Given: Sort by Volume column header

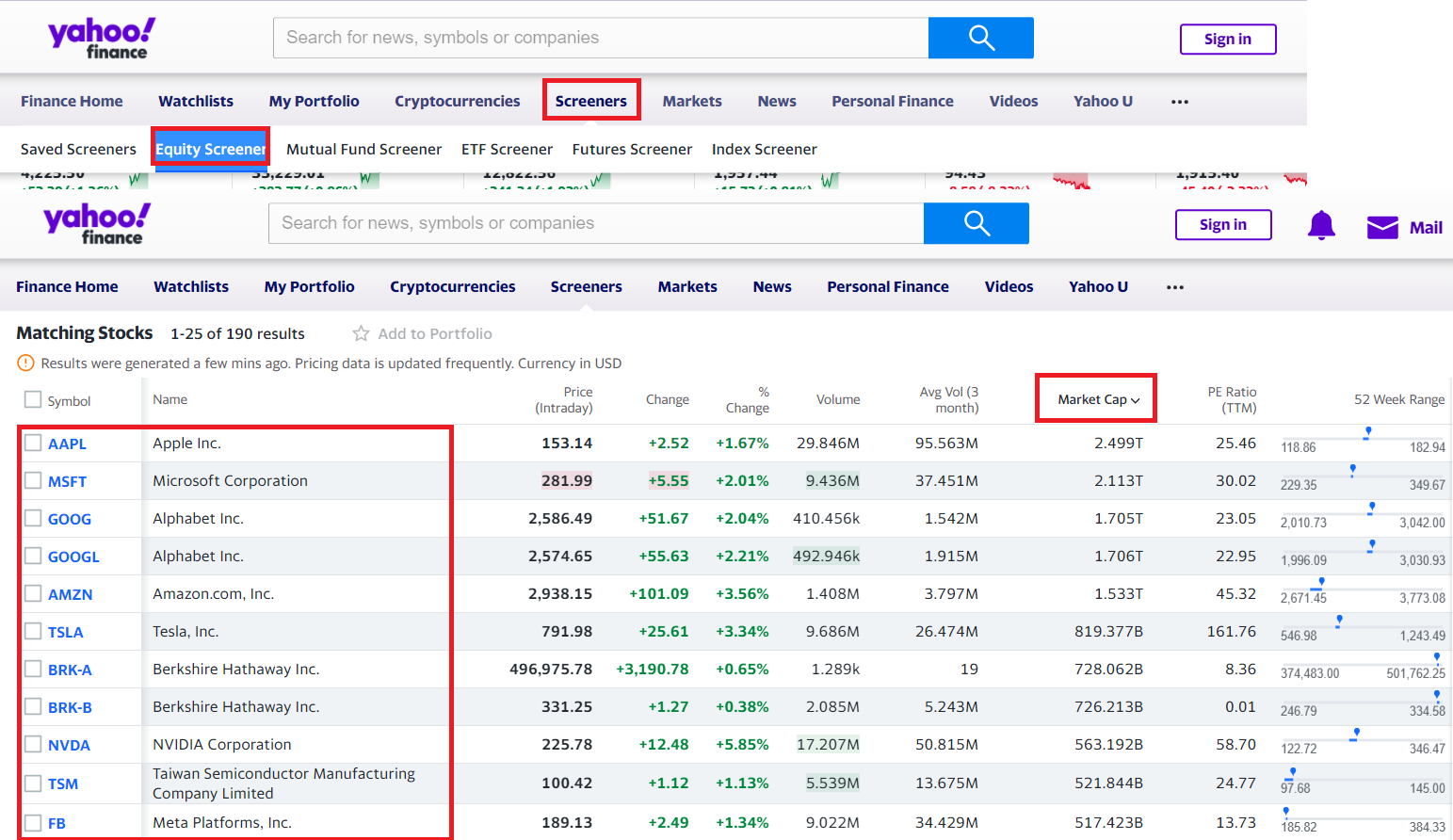Looking at the screenshot, I should (x=838, y=399).
